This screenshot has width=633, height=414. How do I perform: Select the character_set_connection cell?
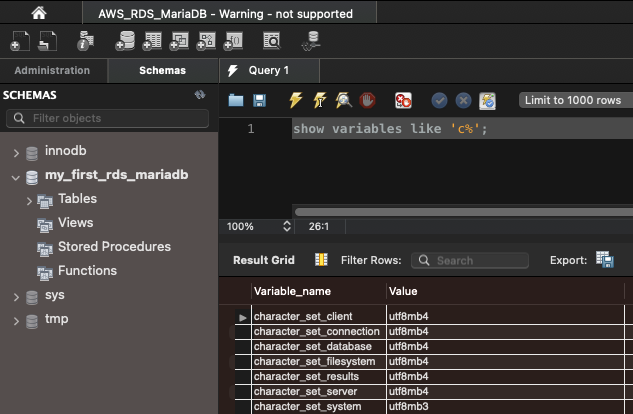tap(319, 331)
